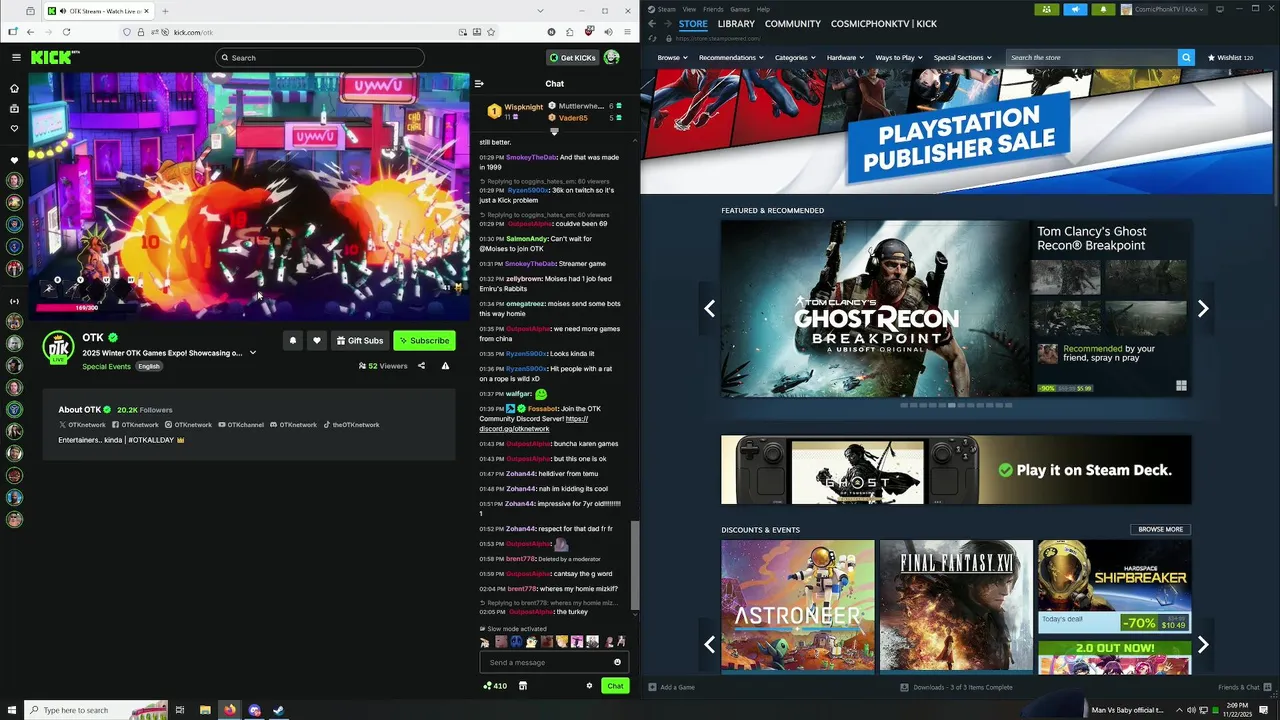Open Steam's View menu

(x=689, y=9)
